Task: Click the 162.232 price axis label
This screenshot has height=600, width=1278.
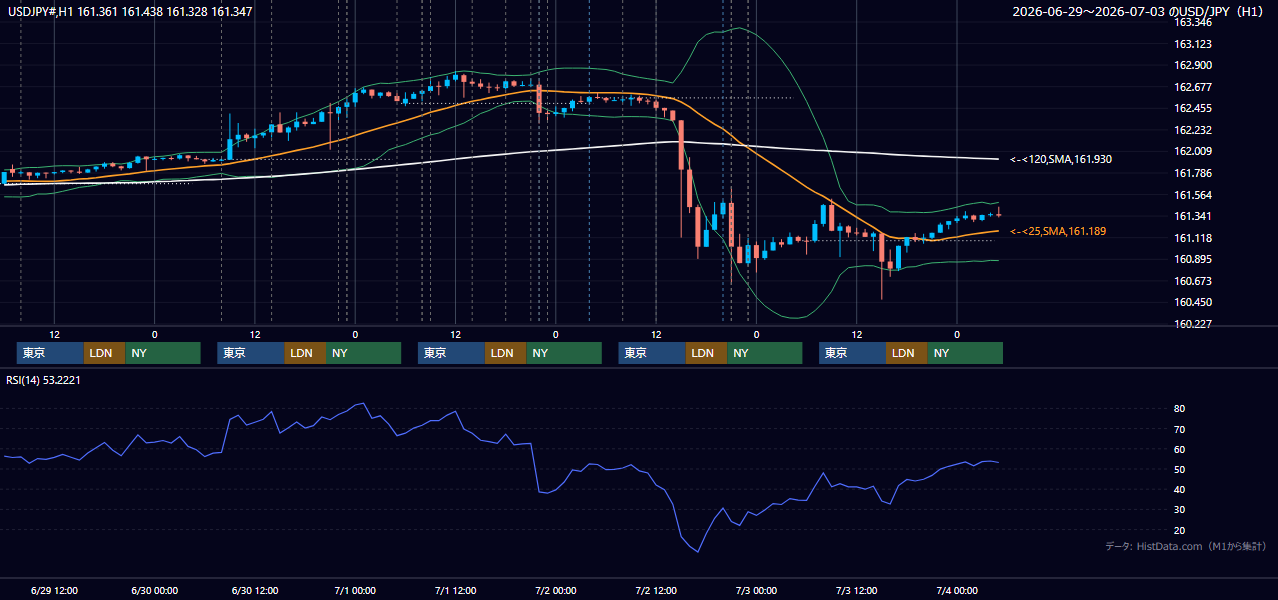Action: coord(1193,130)
